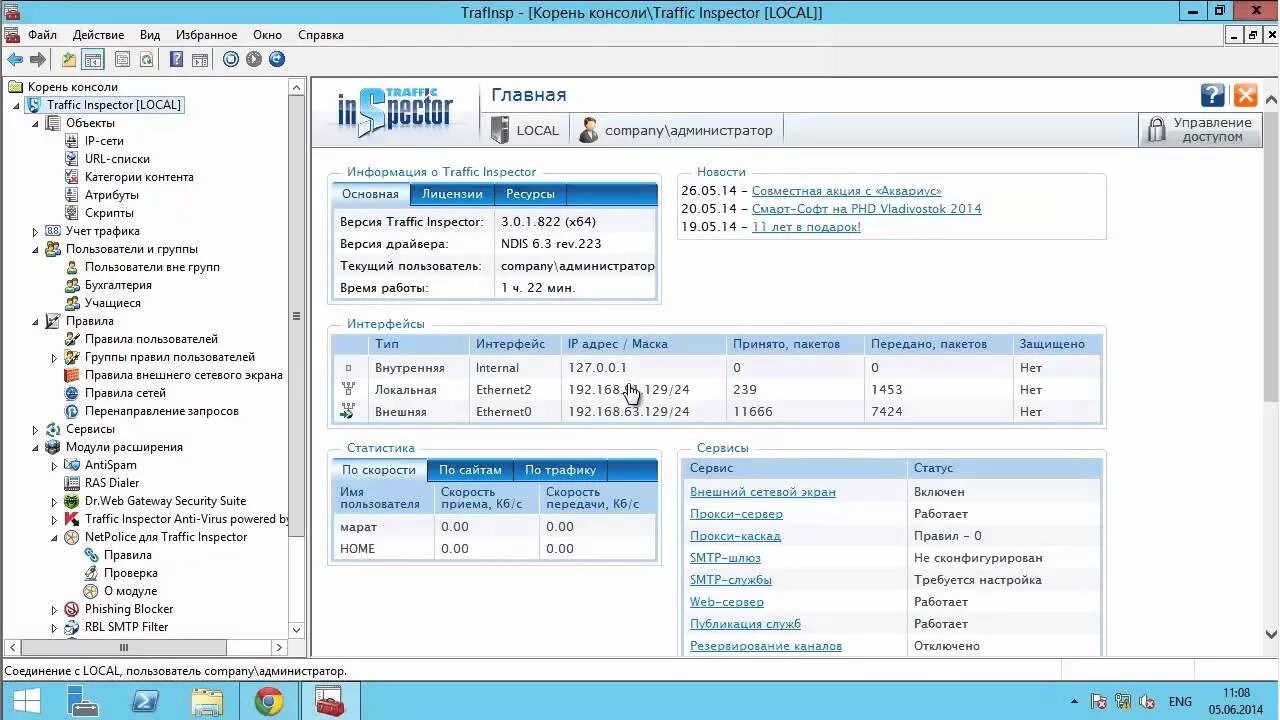This screenshot has height=720, width=1280.
Task: Select Бухгалтерия group in the tree
Action: pos(118,285)
